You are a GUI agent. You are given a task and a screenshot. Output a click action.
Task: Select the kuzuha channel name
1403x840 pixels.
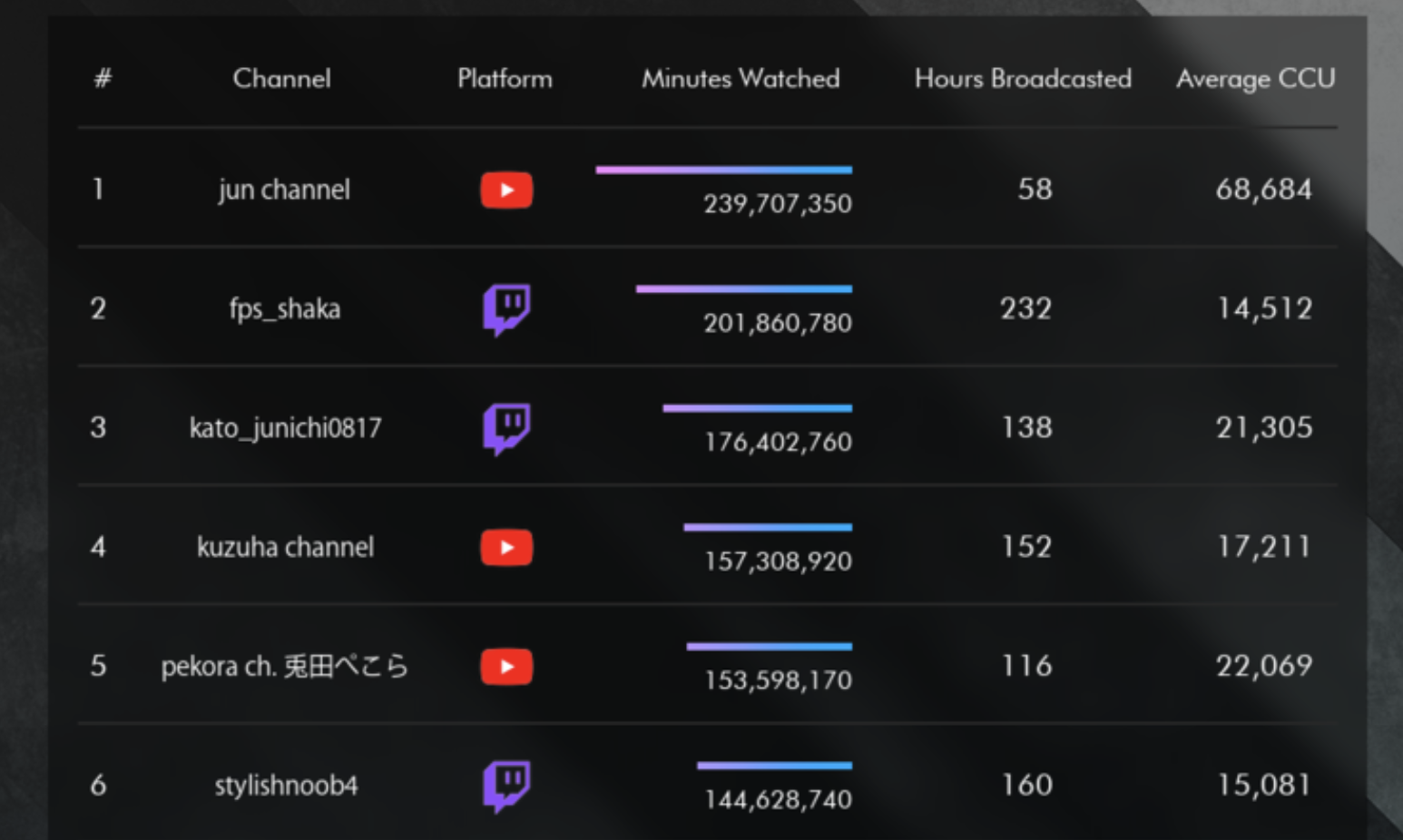(x=285, y=547)
